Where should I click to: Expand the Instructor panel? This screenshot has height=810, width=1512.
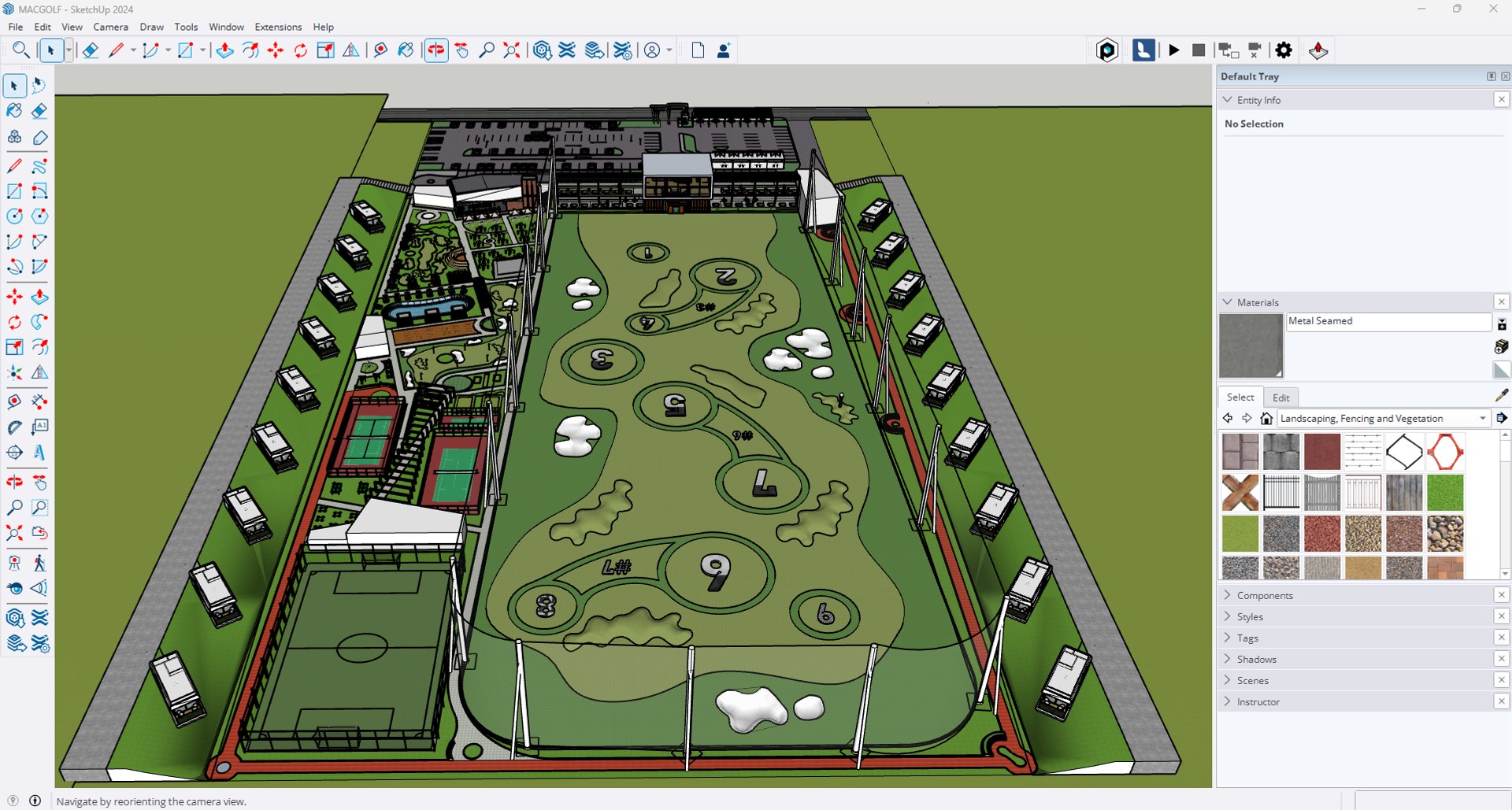[1228, 701]
